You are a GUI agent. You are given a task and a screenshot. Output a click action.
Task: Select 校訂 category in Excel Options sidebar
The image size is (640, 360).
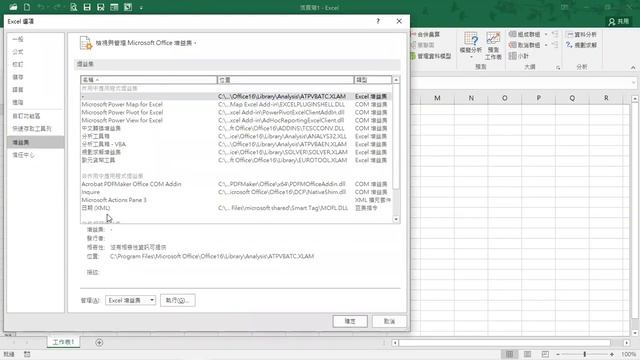pos(36,64)
